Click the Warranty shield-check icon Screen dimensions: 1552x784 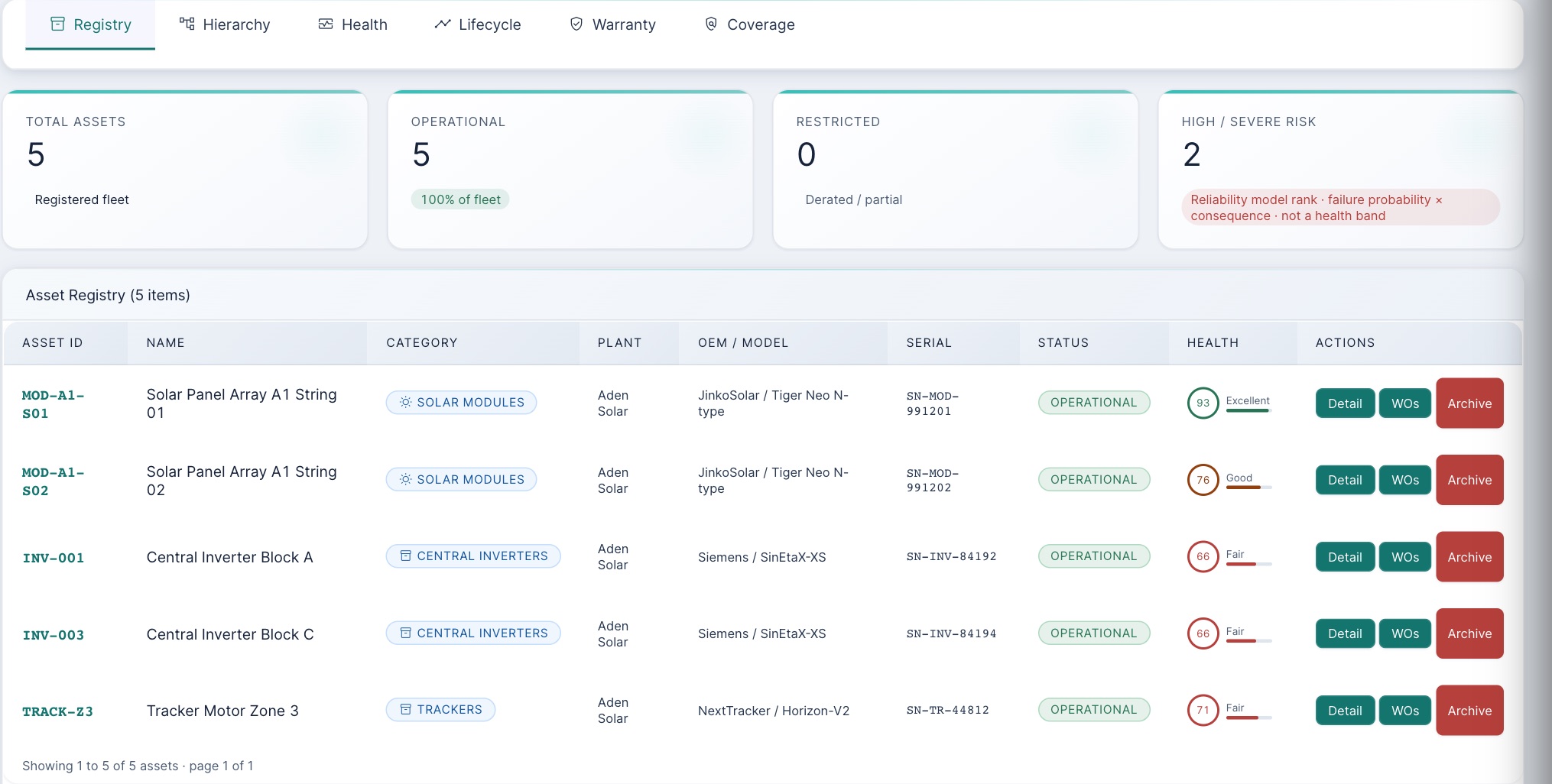(x=576, y=24)
